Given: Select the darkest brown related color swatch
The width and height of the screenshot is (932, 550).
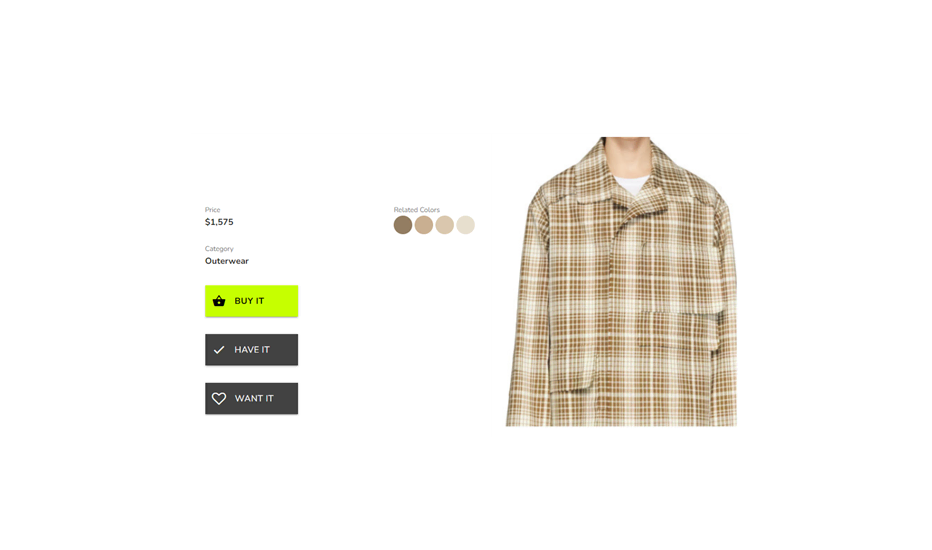Looking at the screenshot, I should click(x=403, y=225).
